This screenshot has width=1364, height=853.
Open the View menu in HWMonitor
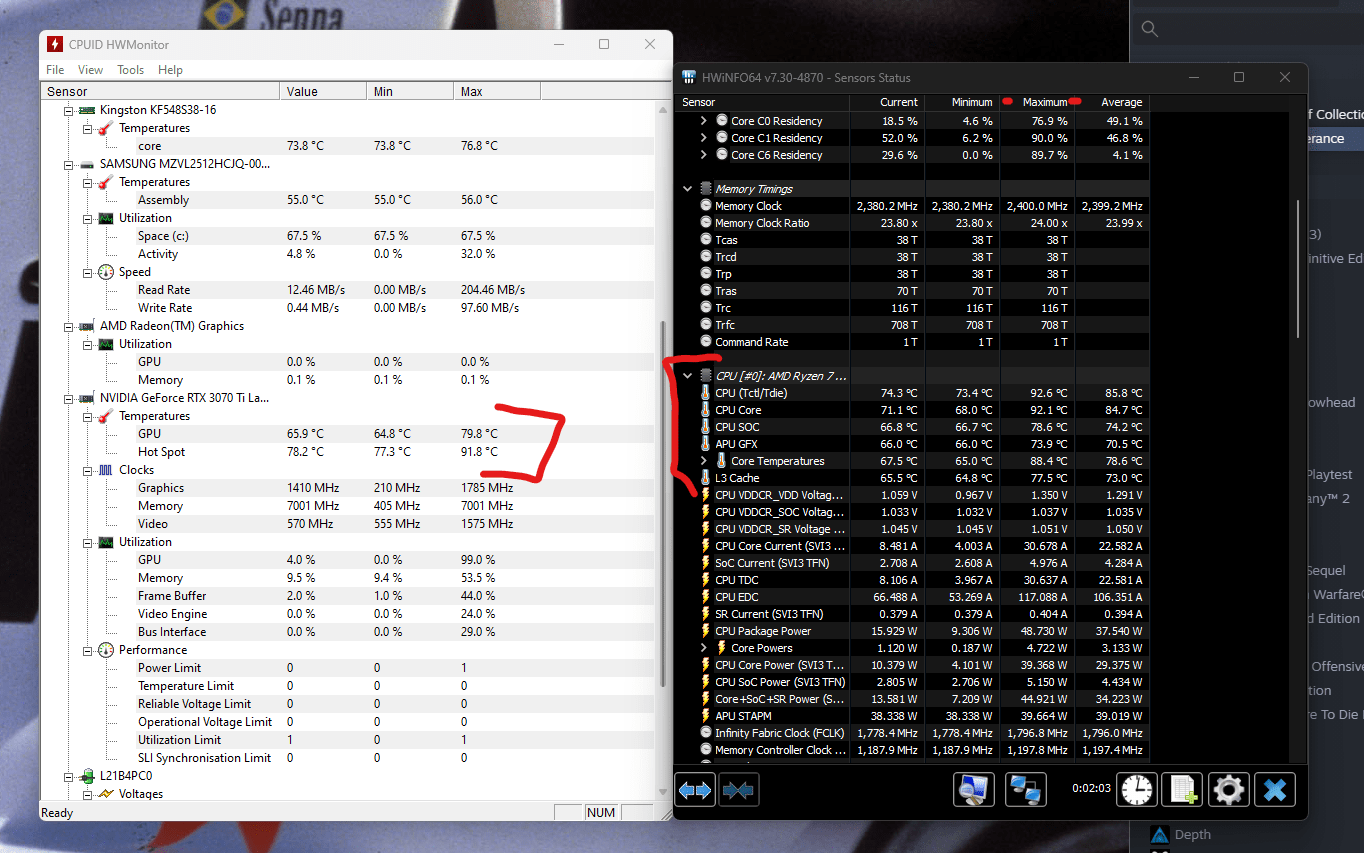(90, 69)
